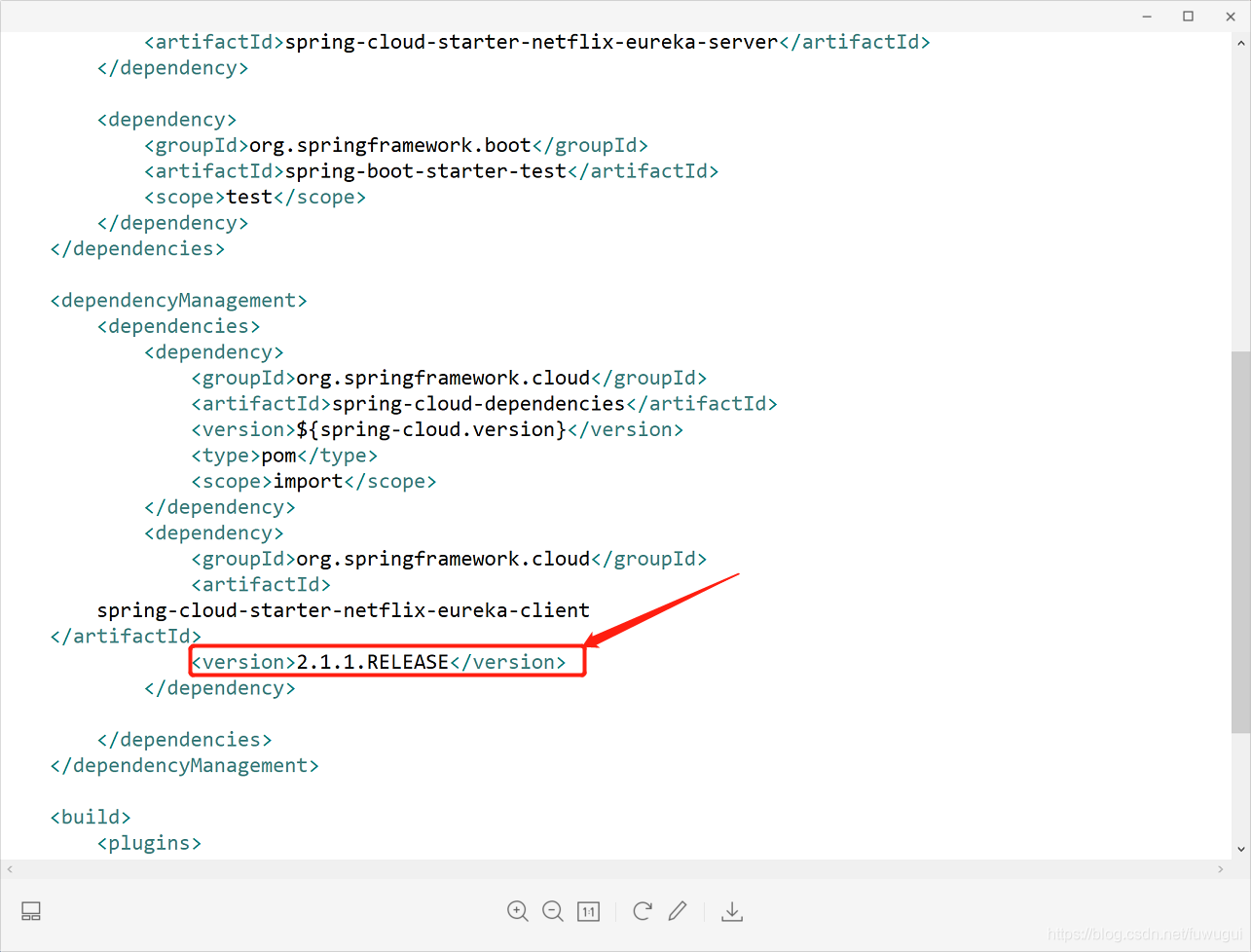Click the horizontal scroll left arrow
This screenshot has height=952, width=1251.
pyautogui.click(x=10, y=868)
